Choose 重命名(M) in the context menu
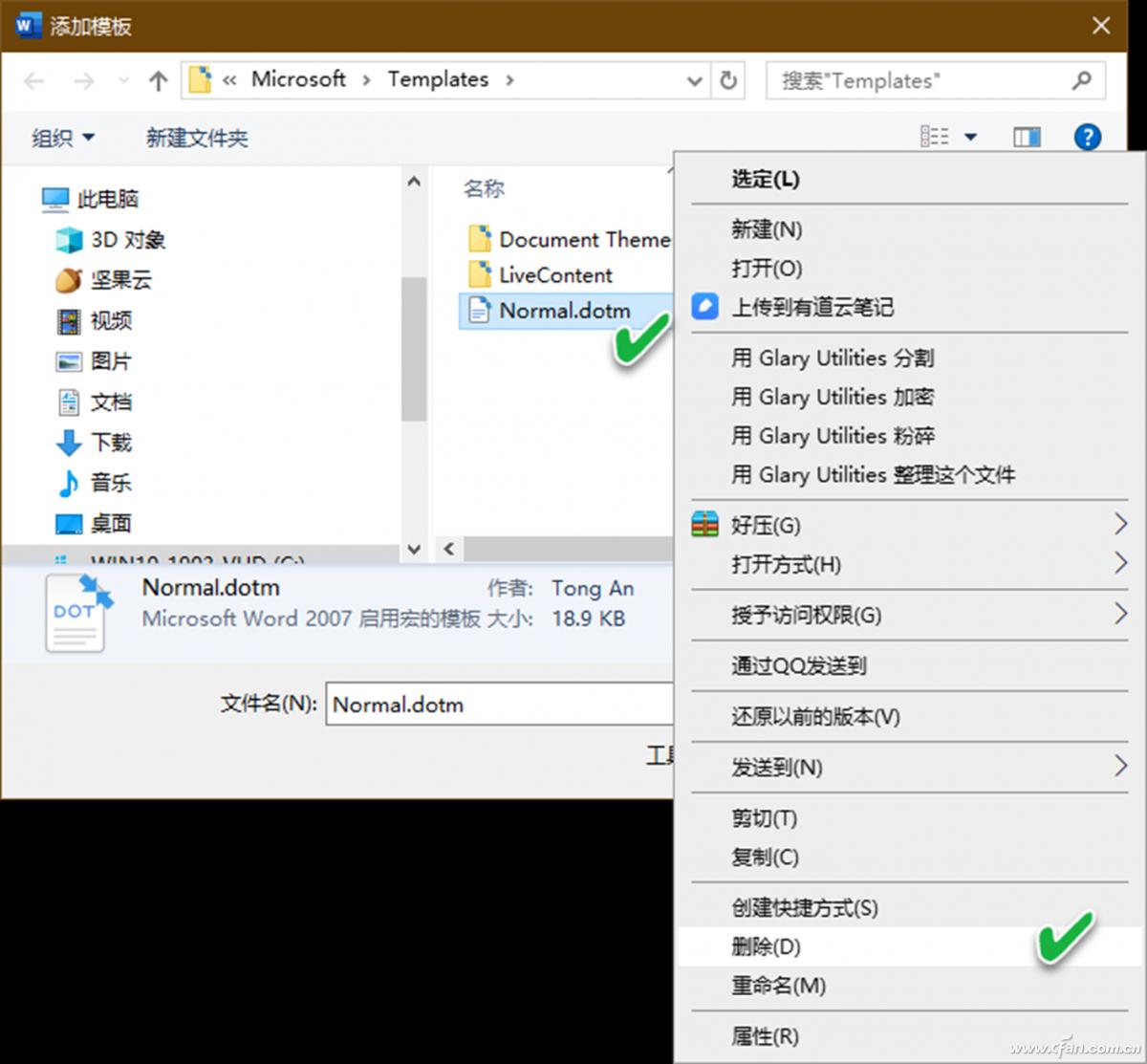The image size is (1147, 1064). pos(779,986)
